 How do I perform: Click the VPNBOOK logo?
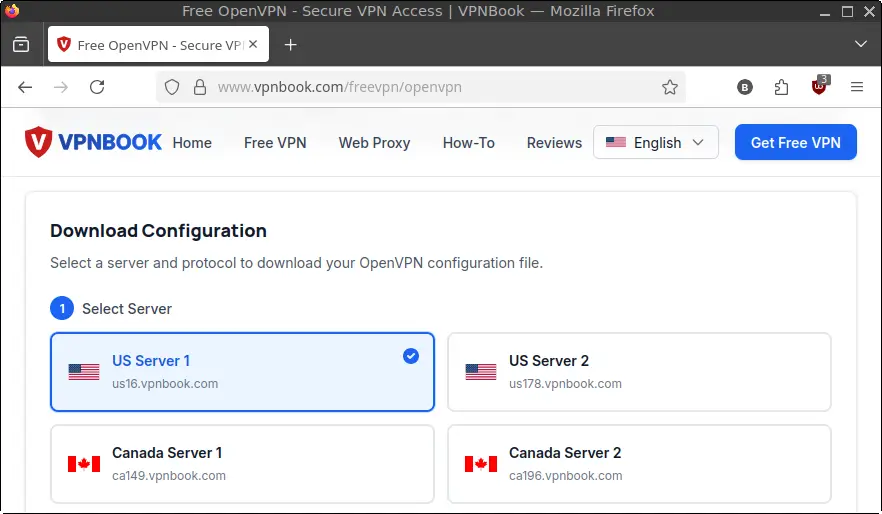(x=93, y=142)
